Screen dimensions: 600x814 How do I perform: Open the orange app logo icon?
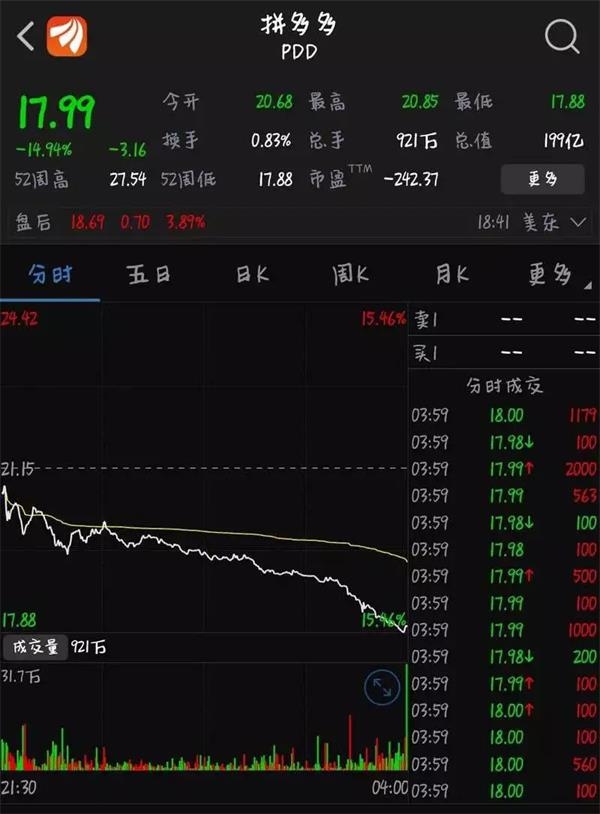tap(67, 36)
